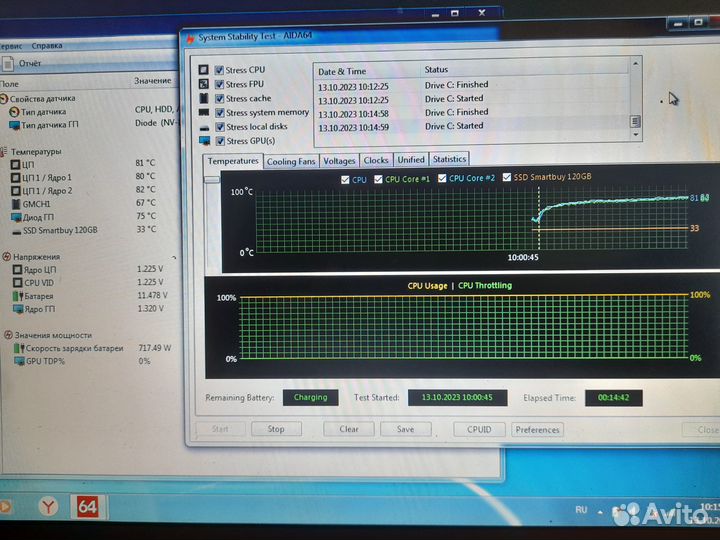The width and height of the screenshot is (720, 540).
Task: Click the Ядро ГП monitor icon
Action: coord(18,309)
